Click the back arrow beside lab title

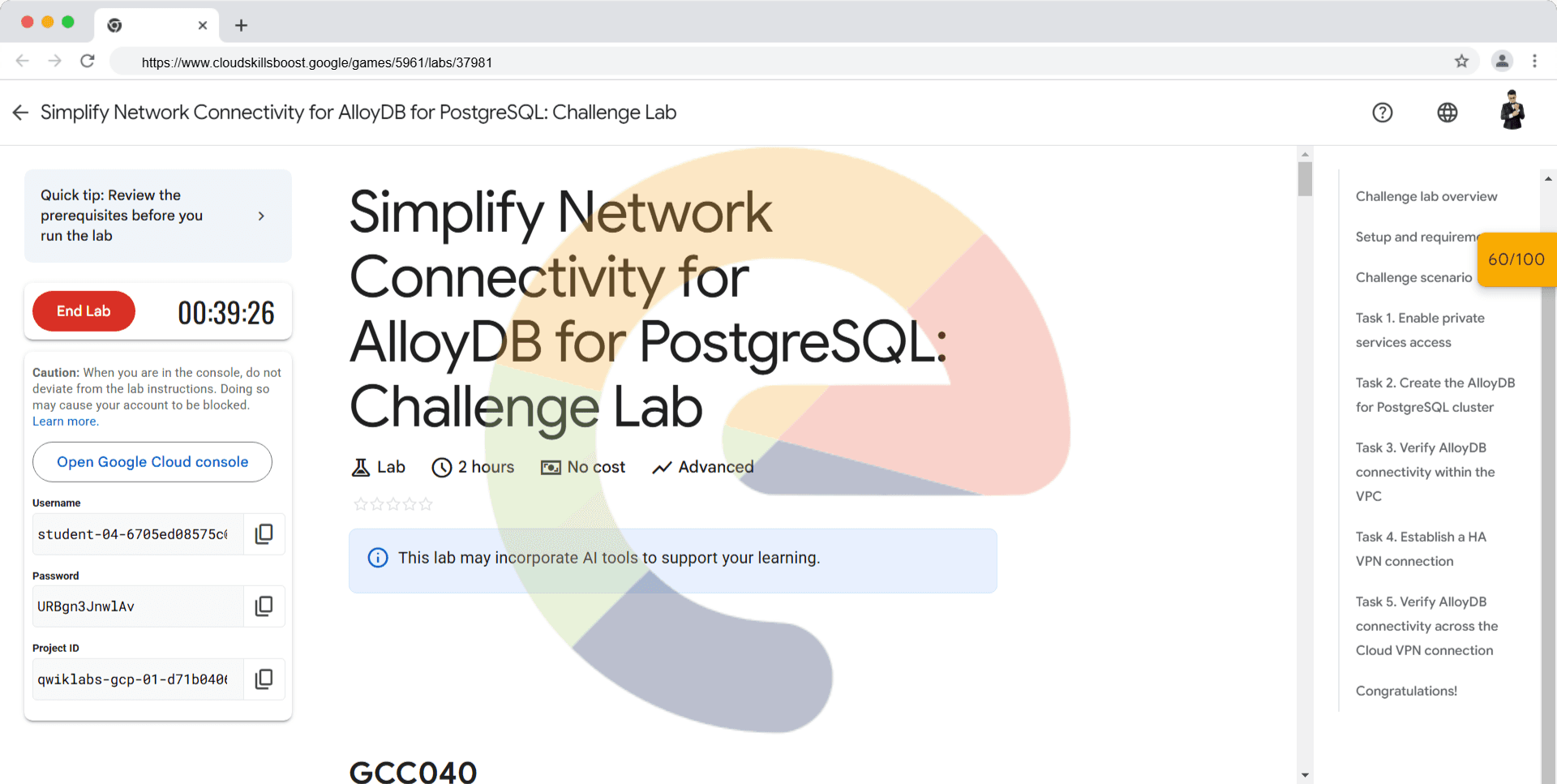[21, 113]
